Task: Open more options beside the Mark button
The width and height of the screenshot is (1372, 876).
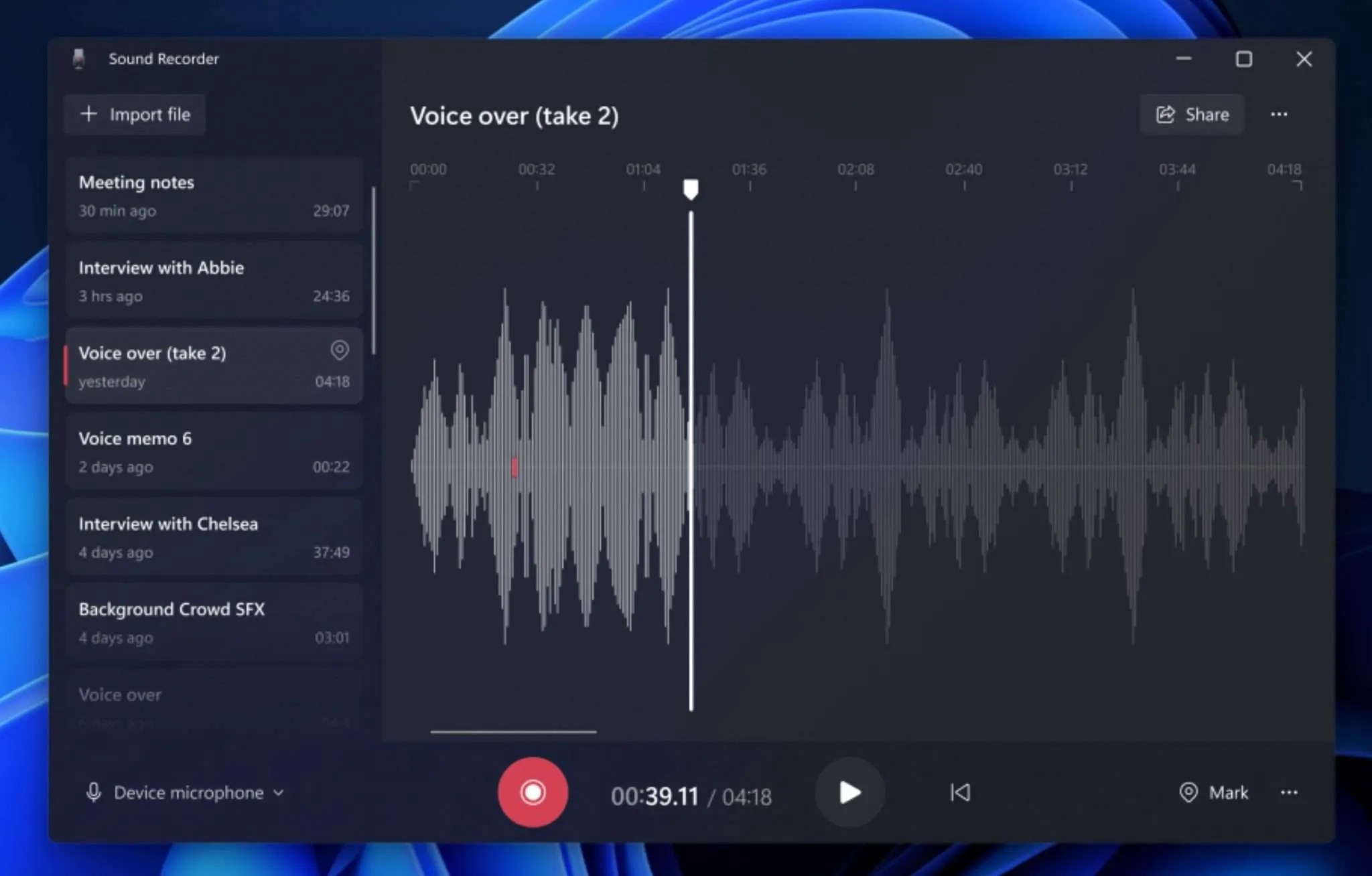Action: click(x=1288, y=792)
